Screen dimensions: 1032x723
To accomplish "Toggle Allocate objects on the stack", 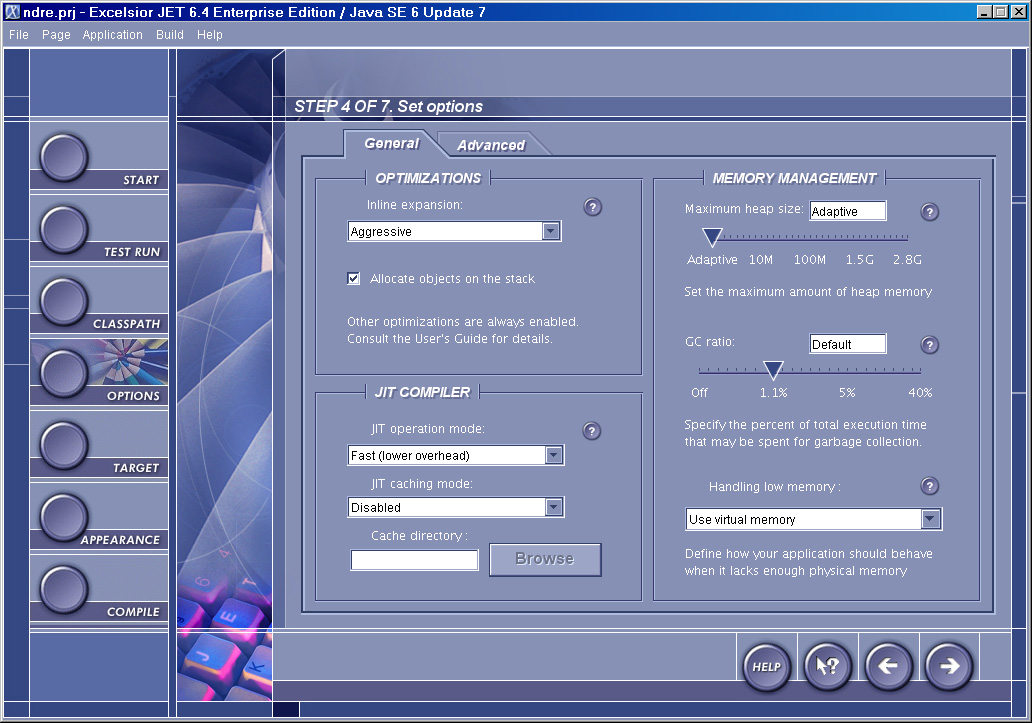I will point(353,278).
